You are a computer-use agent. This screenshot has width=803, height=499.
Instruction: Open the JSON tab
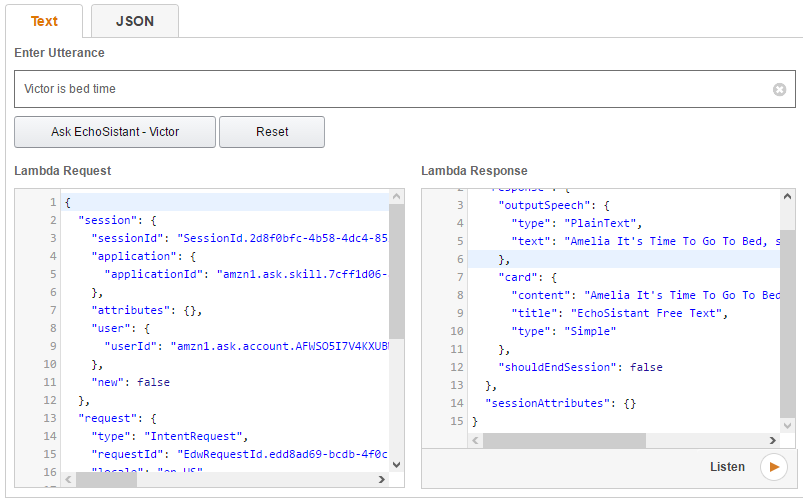[x=135, y=21]
